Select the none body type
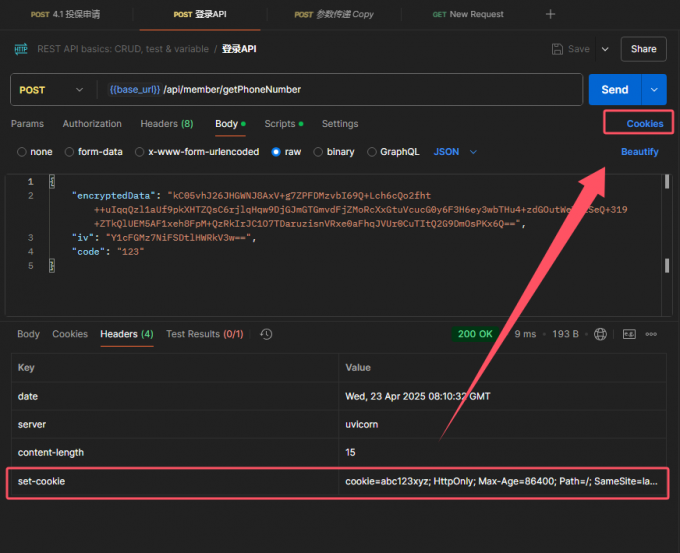This screenshot has width=680, height=553. tap(22, 152)
